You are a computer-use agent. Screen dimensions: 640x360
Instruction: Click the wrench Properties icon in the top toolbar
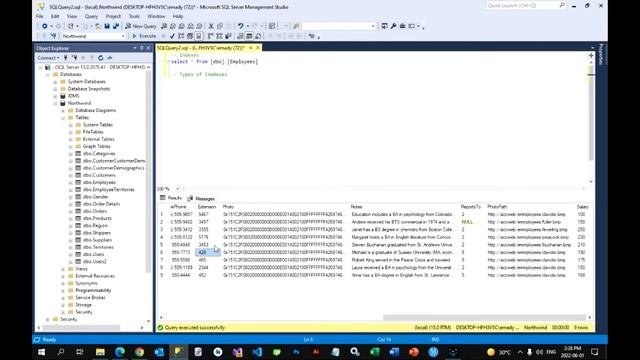[x=393, y=26]
